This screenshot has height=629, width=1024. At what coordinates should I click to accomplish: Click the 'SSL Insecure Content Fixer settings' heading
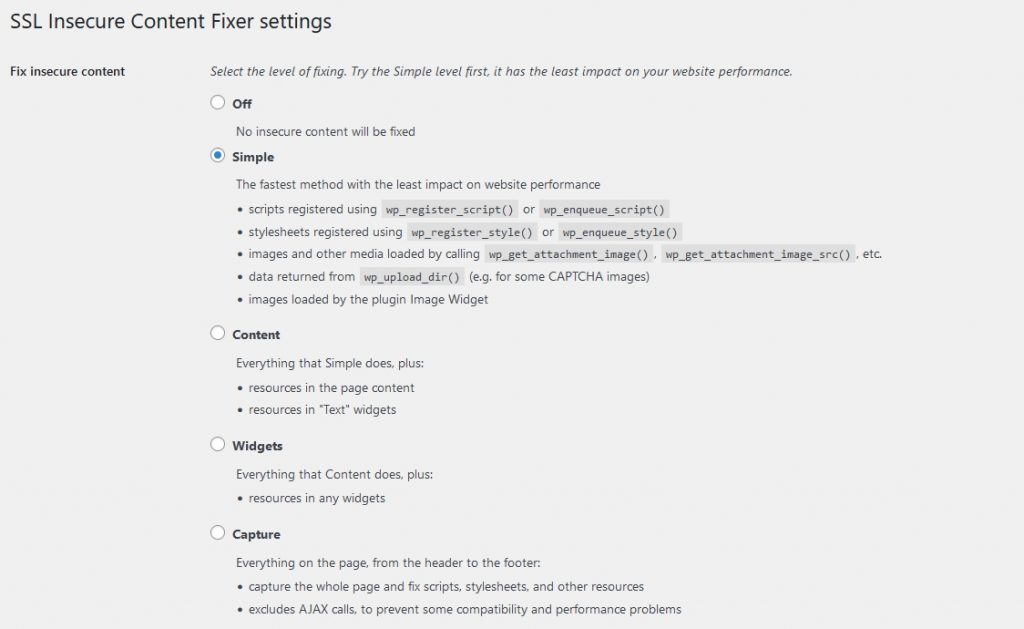(x=170, y=20)
